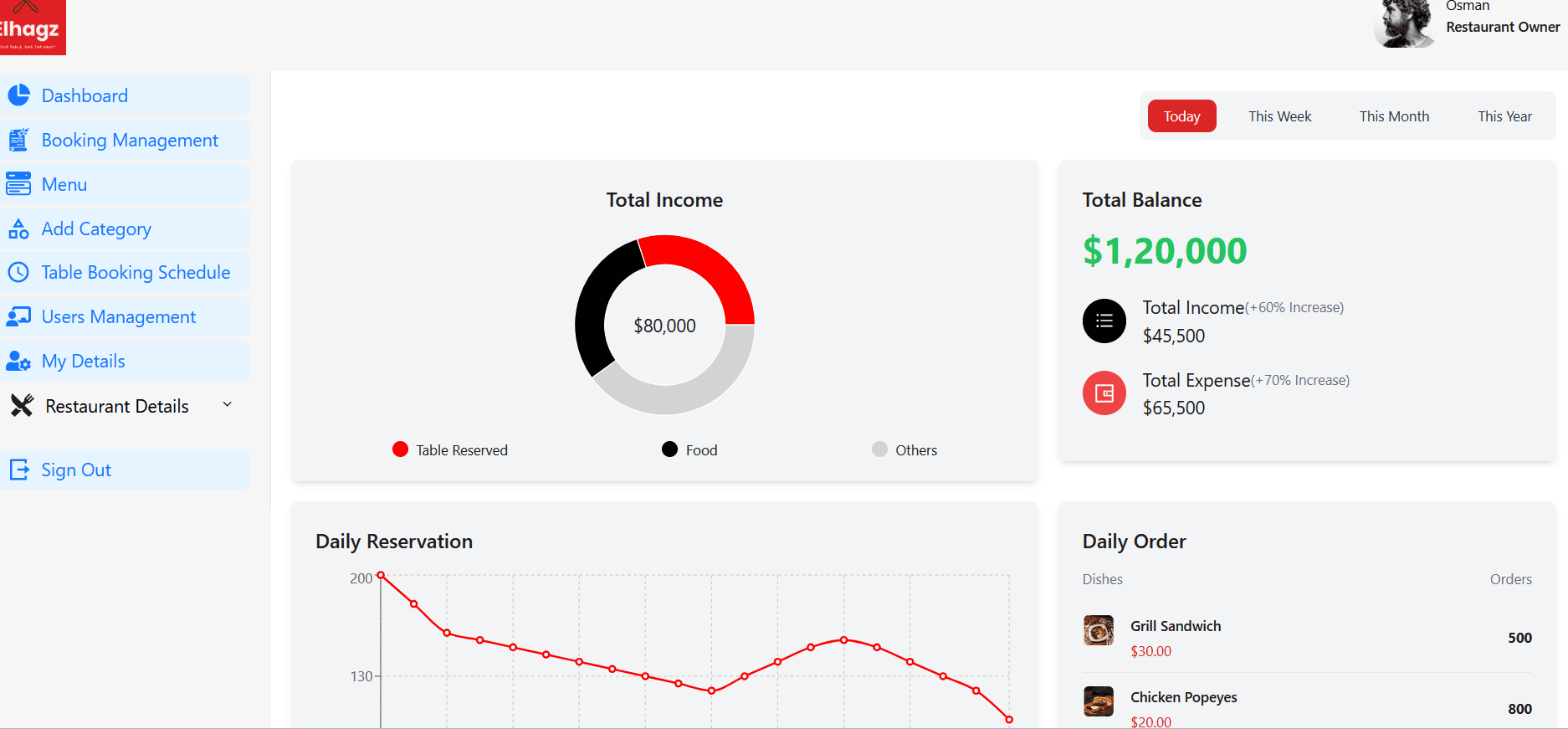Expand the Restaurant Details chevron
The height and width of the screenshot is (729, 1568).
point(227,405)
